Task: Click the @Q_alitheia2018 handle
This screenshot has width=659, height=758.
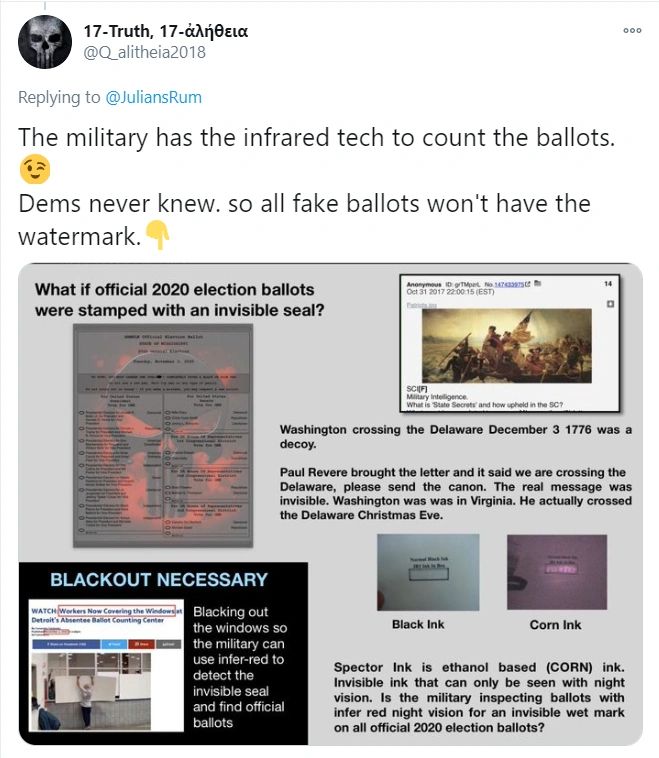Action: (145, 52)
